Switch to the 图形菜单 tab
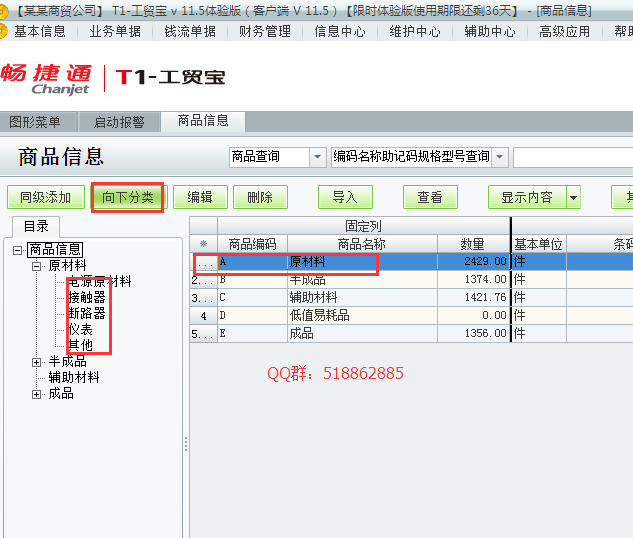 [x=35, y=122]
